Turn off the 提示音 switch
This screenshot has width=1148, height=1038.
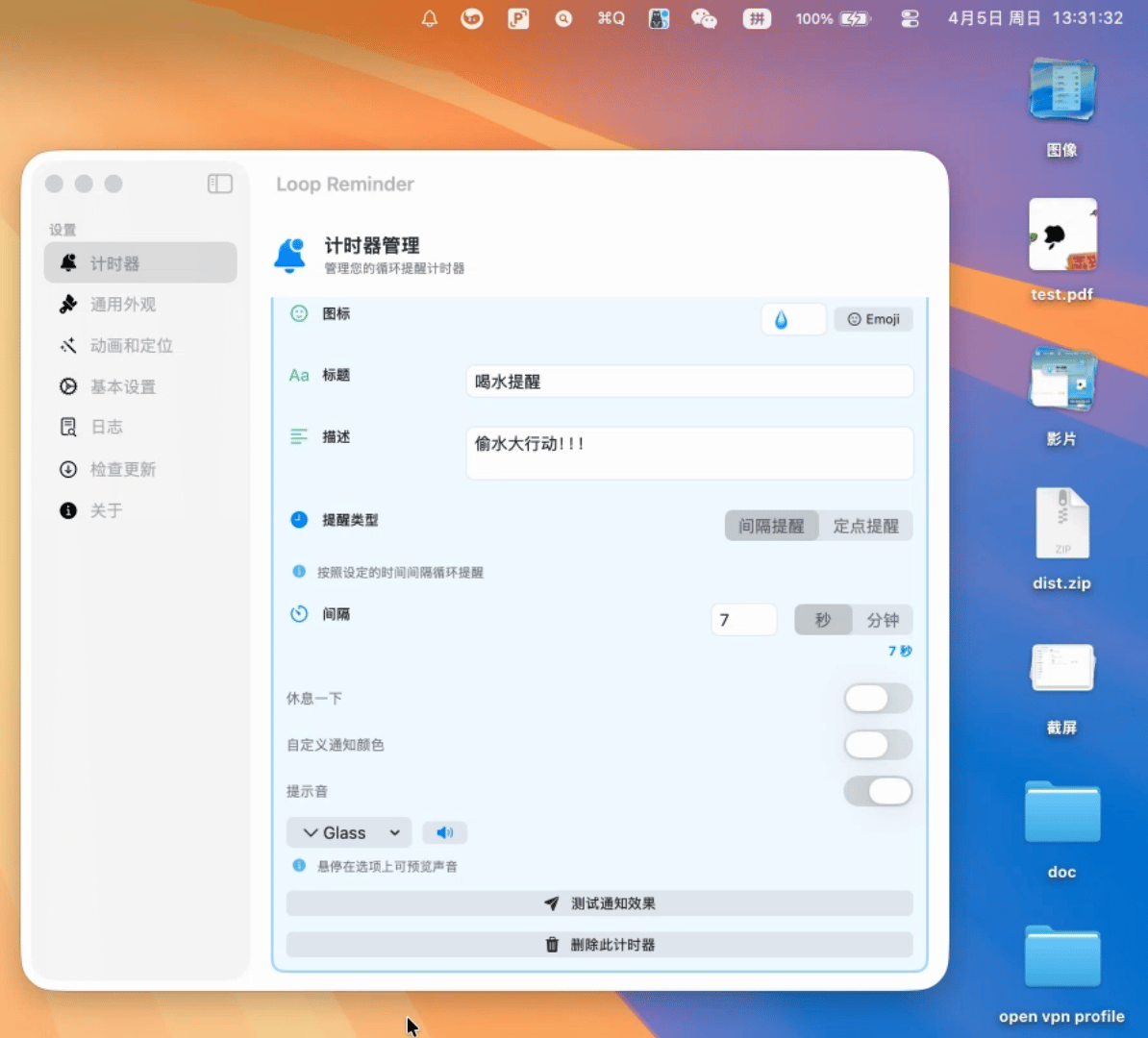pos(877,791)
